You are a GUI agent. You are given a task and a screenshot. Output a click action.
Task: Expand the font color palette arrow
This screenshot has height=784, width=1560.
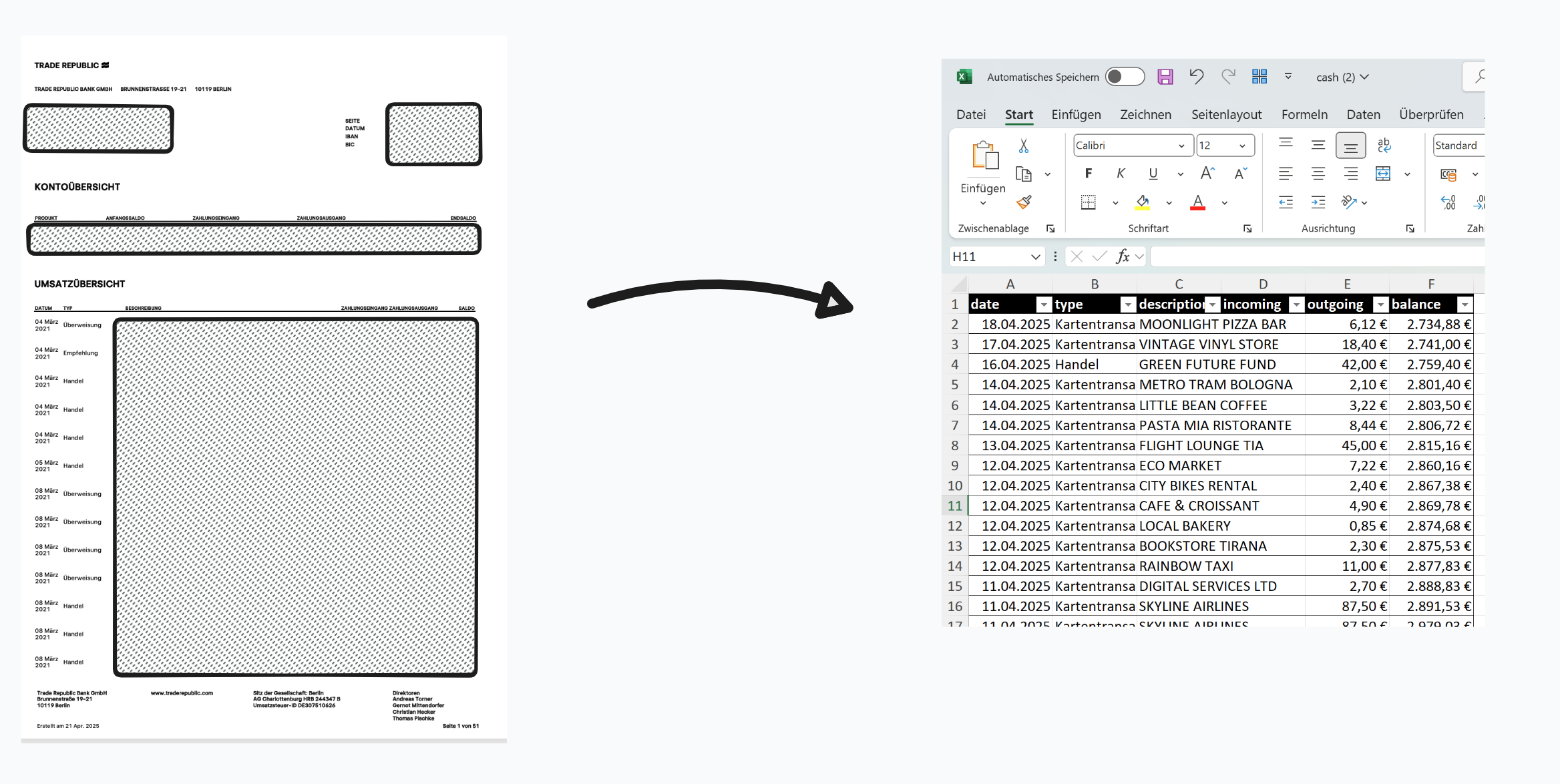click(x=1224, y=202)
